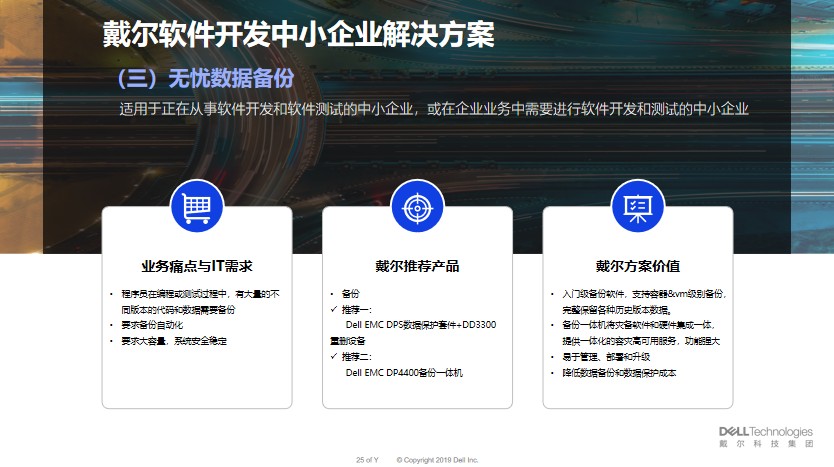
Task: Select the main title 戴尔软件开发中小企业解决方案
Action: click(298, 35)
